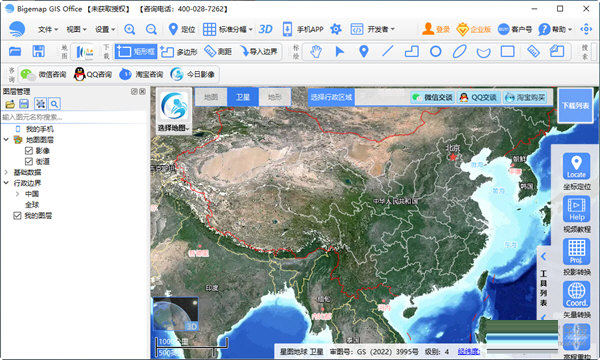Toggle the 影像 layer checkbox

(29, 151)
